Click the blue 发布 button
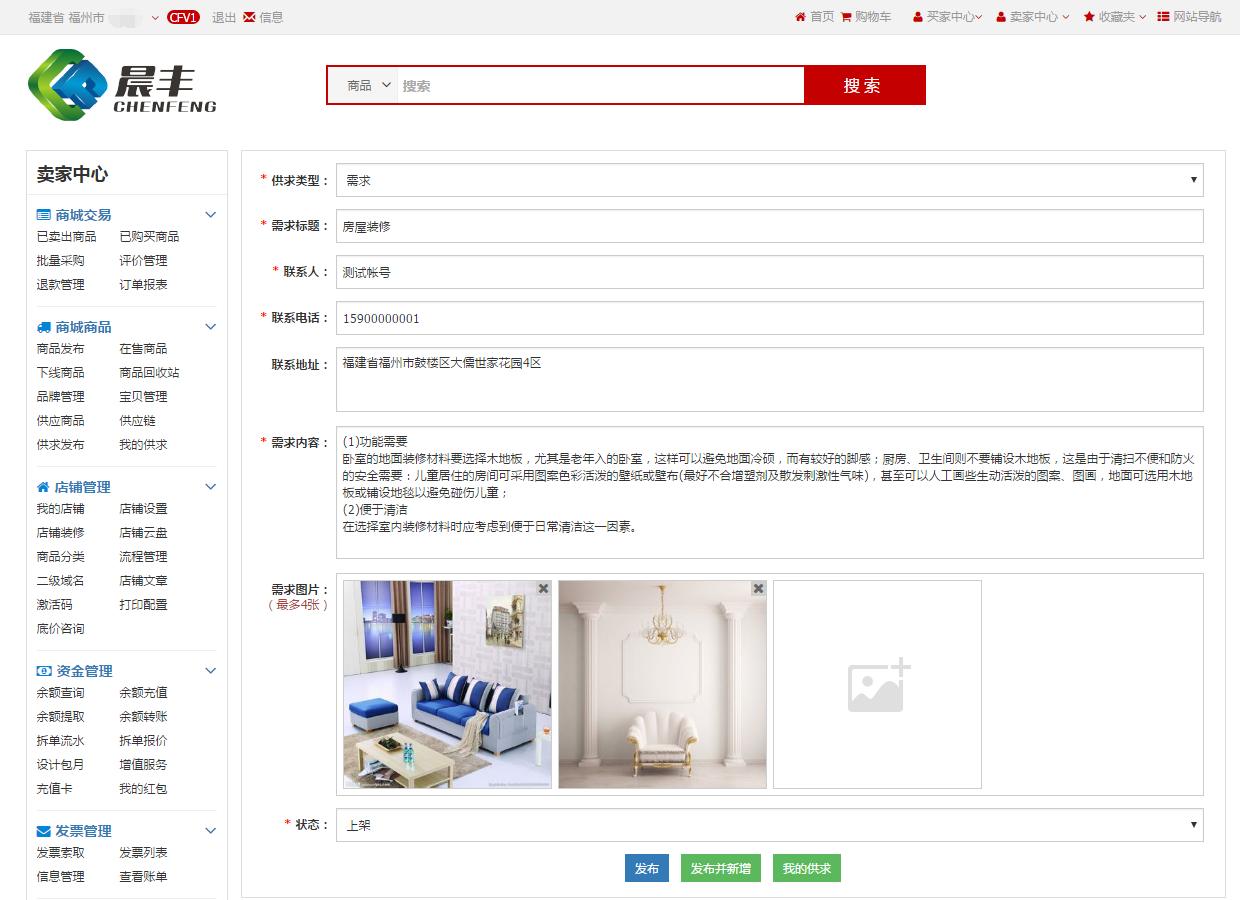 point(647,869)
